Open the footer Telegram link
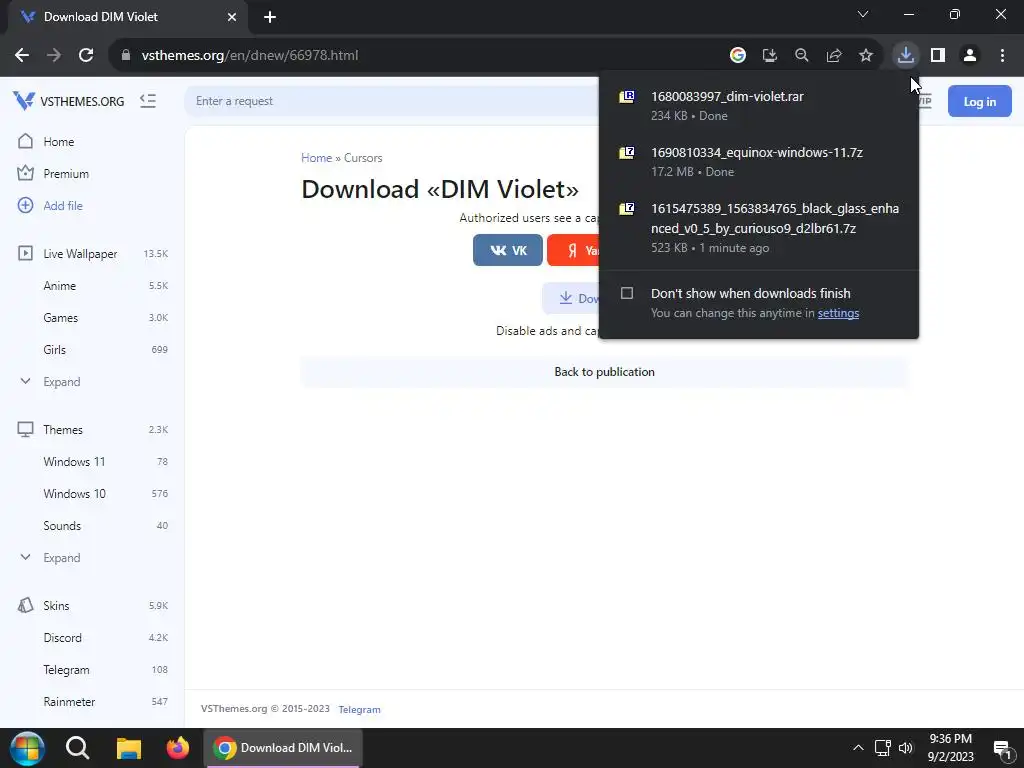The height and width of the screenshot is (768, 1024). pos(359,709)
